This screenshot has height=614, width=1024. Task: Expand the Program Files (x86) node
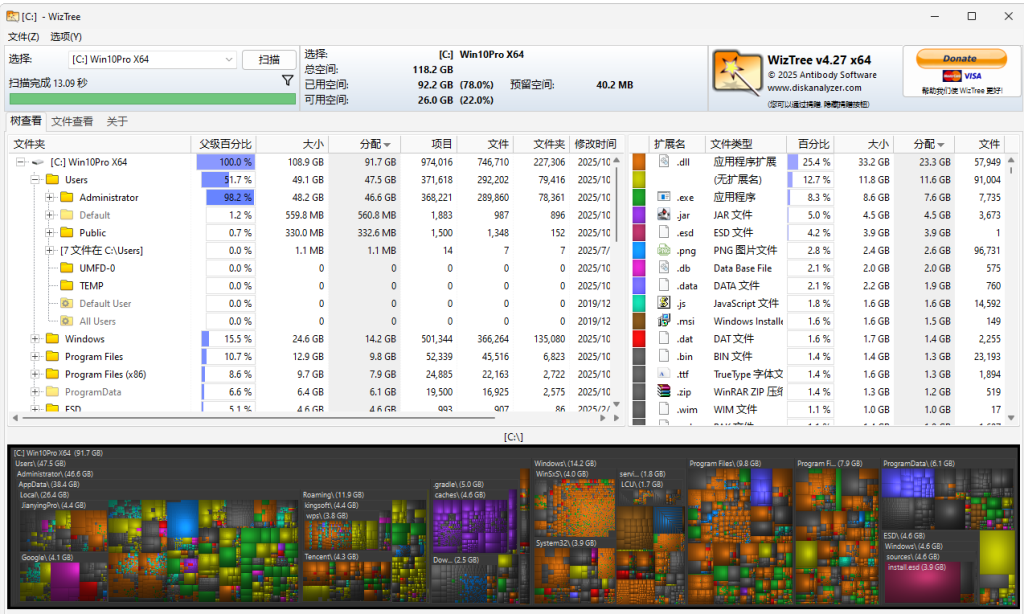36,375
